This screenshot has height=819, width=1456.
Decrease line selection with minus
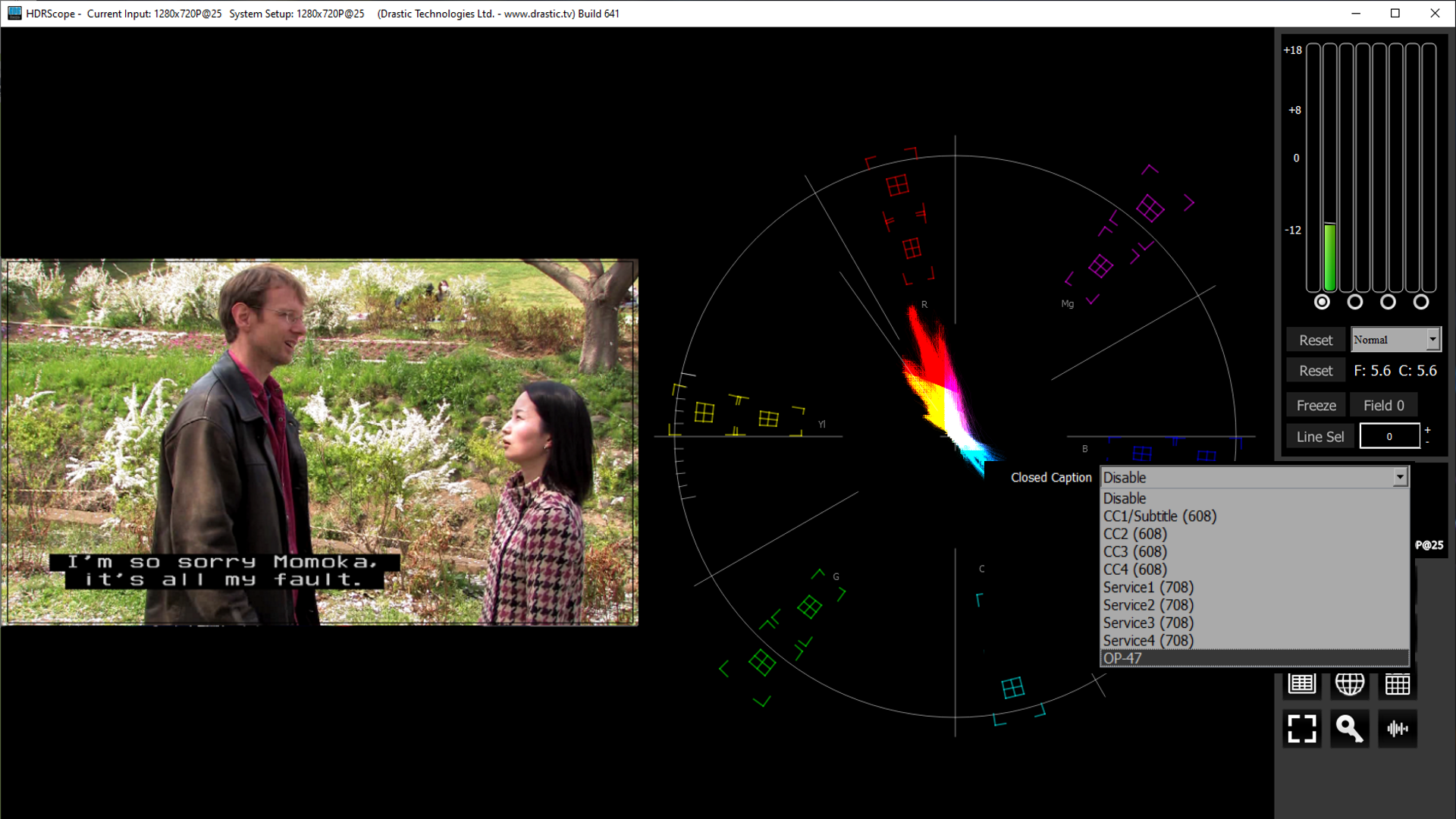point(1427,442)
